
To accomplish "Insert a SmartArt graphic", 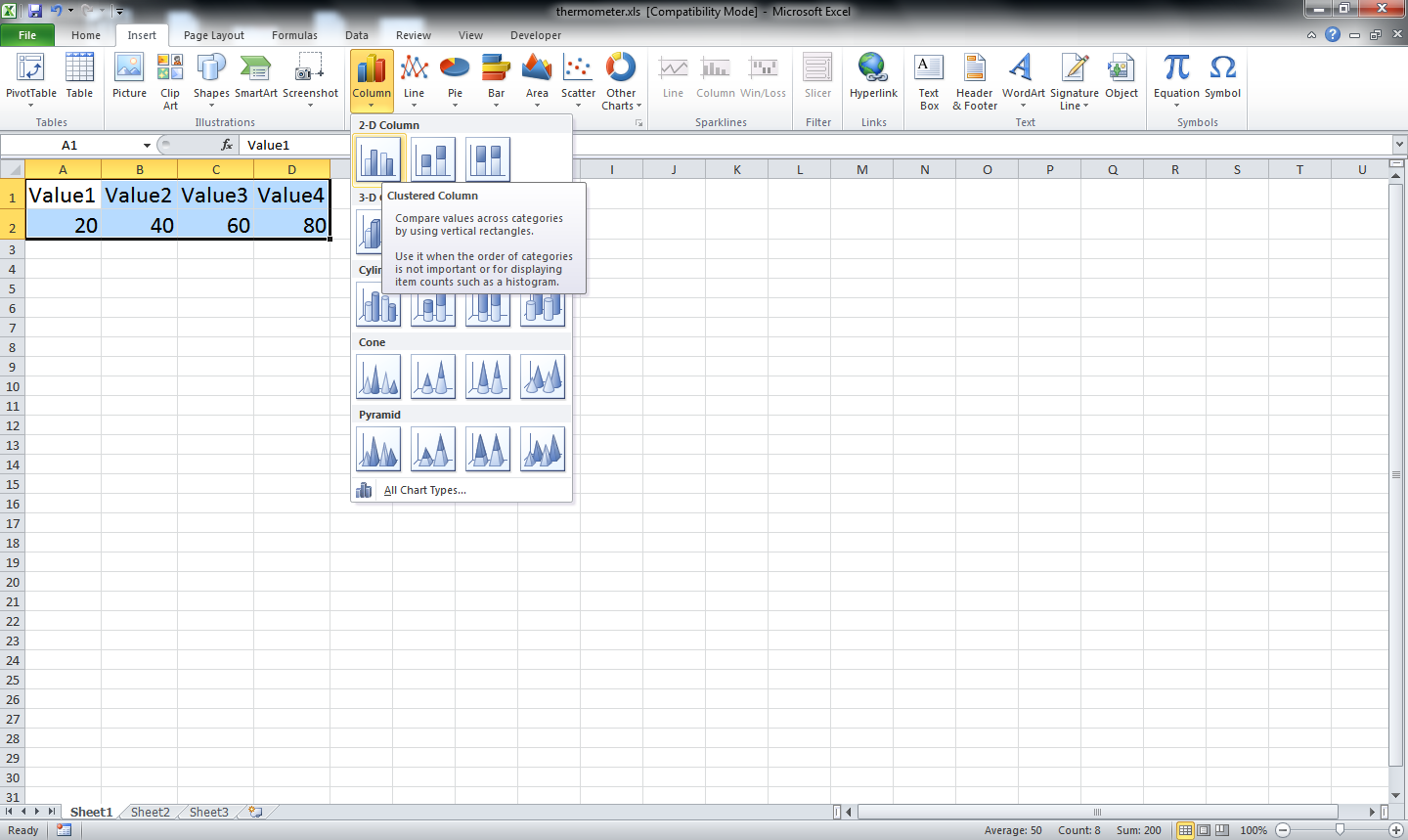I will (x=255, y=76).
